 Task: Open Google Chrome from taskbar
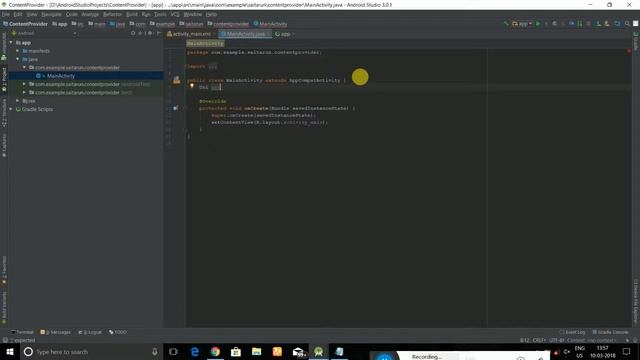(x=215, y=352)
